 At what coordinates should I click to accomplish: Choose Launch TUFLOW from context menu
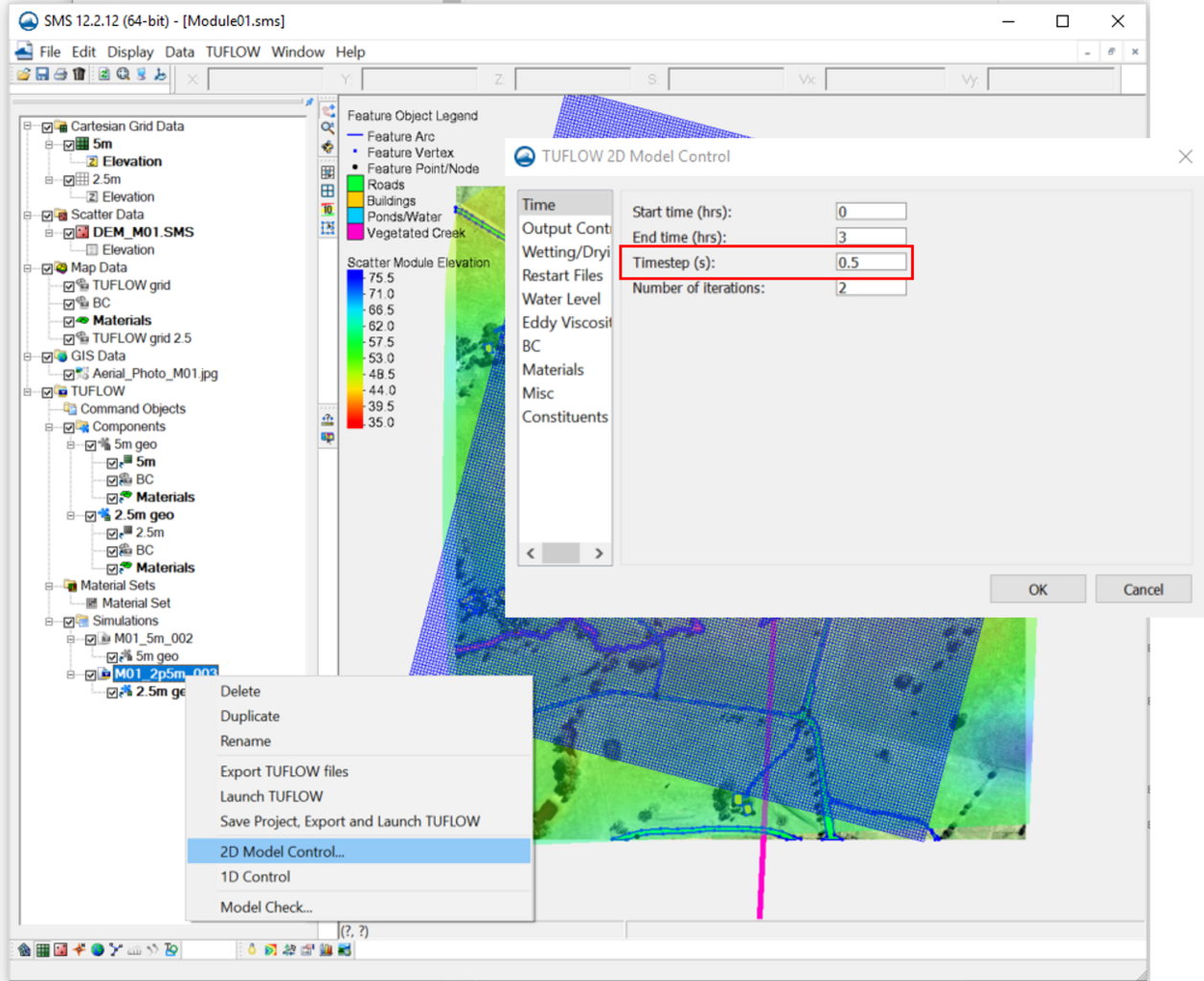click(271, 796)
